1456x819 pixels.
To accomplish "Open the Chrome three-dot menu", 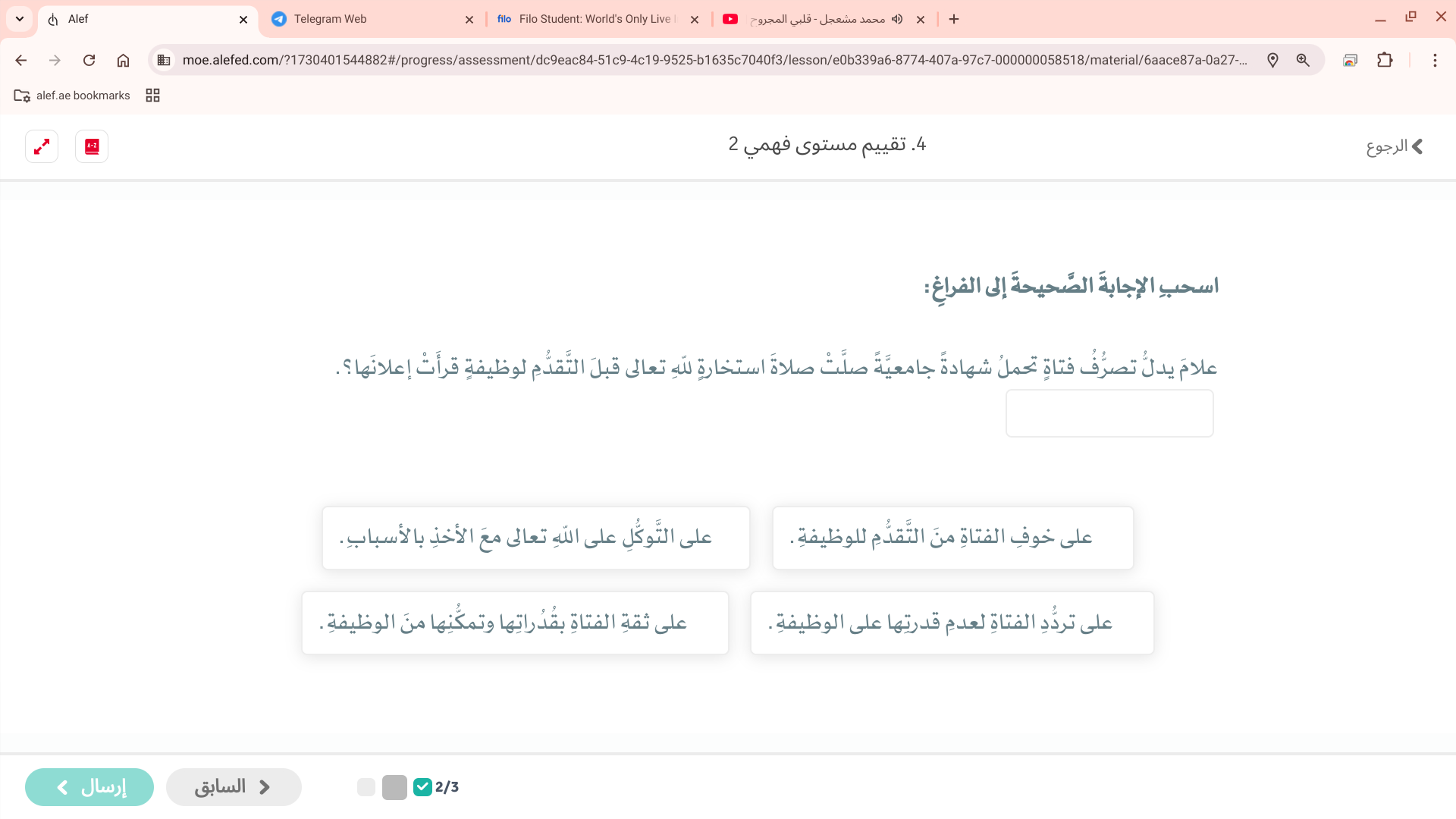I will pos(1434,60).
